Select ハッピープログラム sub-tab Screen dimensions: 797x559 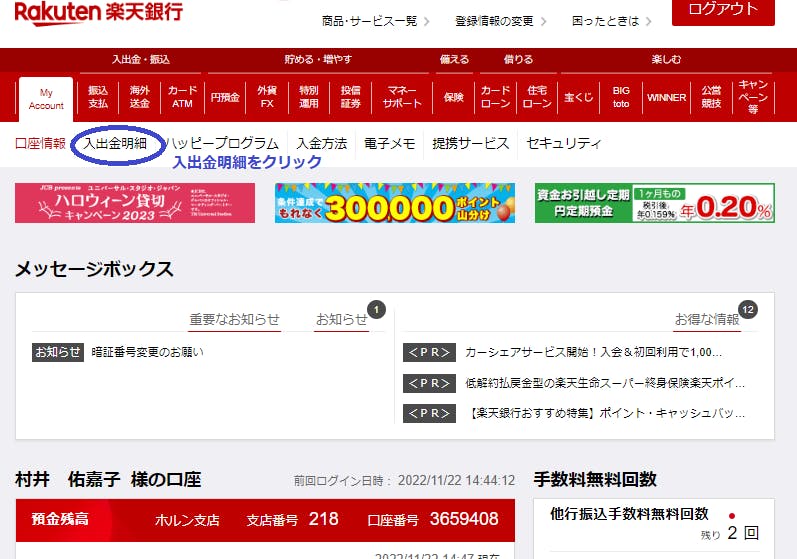click(x=222, y=143)
